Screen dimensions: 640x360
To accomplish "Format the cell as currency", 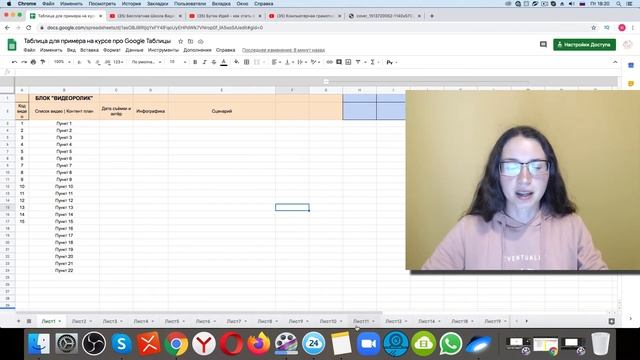I will [80, 62].
